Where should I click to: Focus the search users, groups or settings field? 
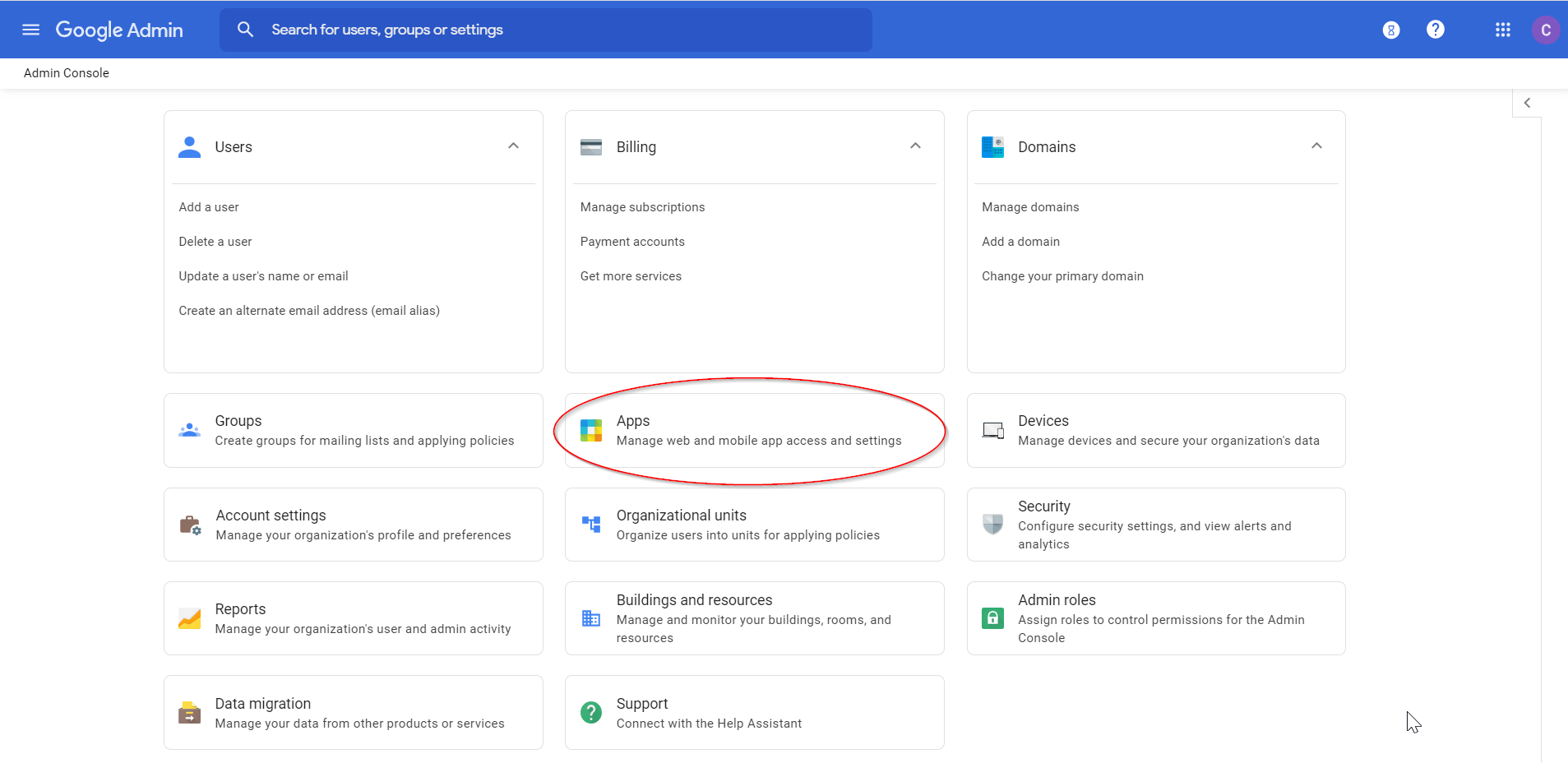coord(559,30)
